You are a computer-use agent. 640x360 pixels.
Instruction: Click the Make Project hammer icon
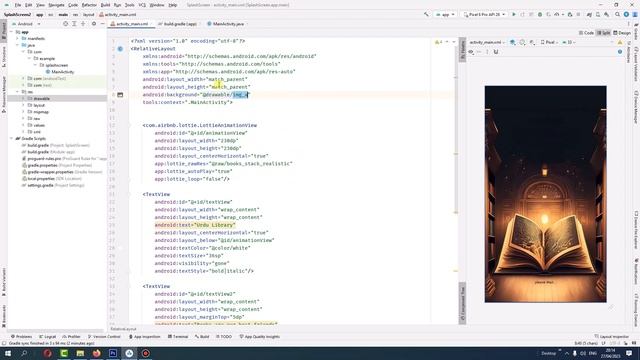click(427, 14)
